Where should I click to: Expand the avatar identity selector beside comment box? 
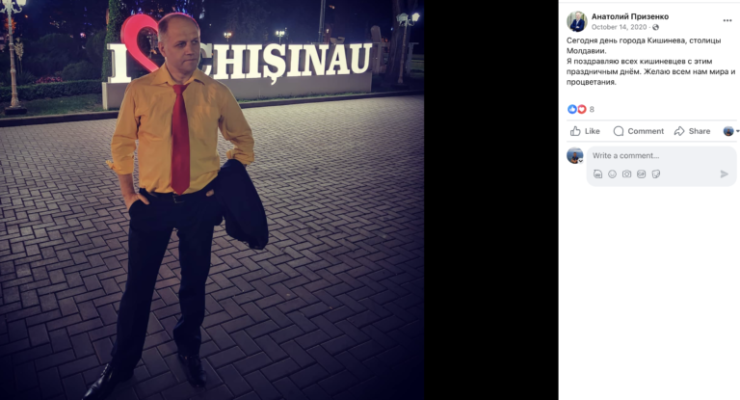(575, 156)
